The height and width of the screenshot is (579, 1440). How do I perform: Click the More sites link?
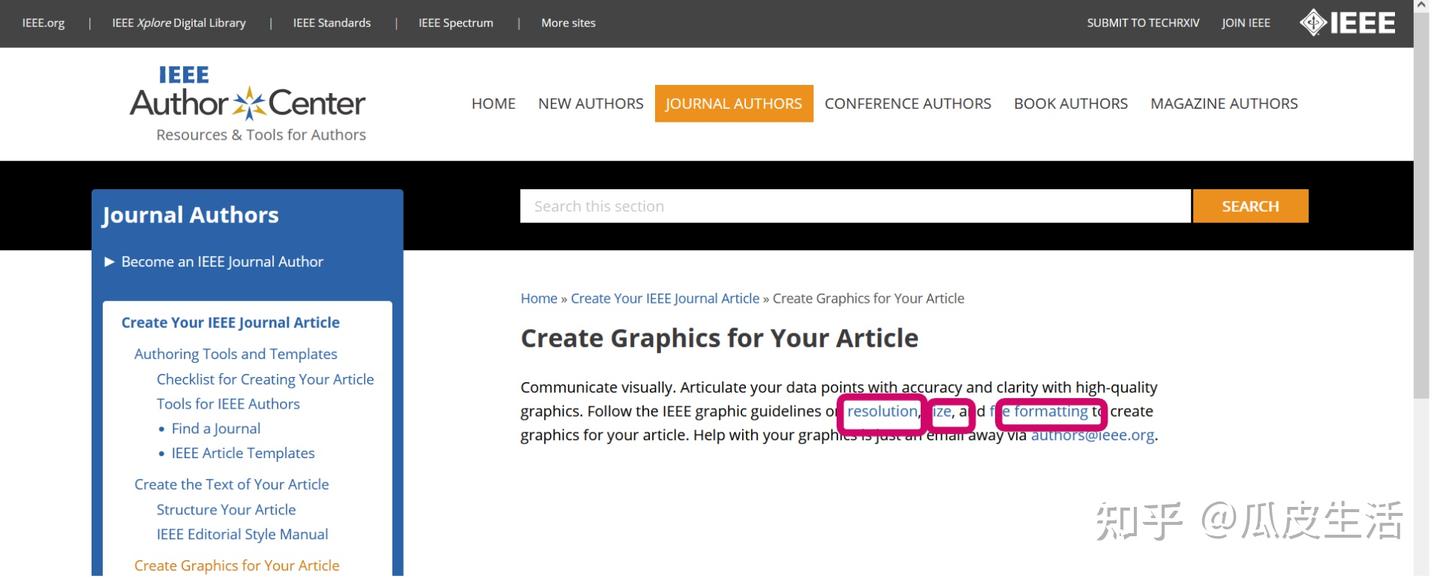pyautogui.click(x=568, y=23)
